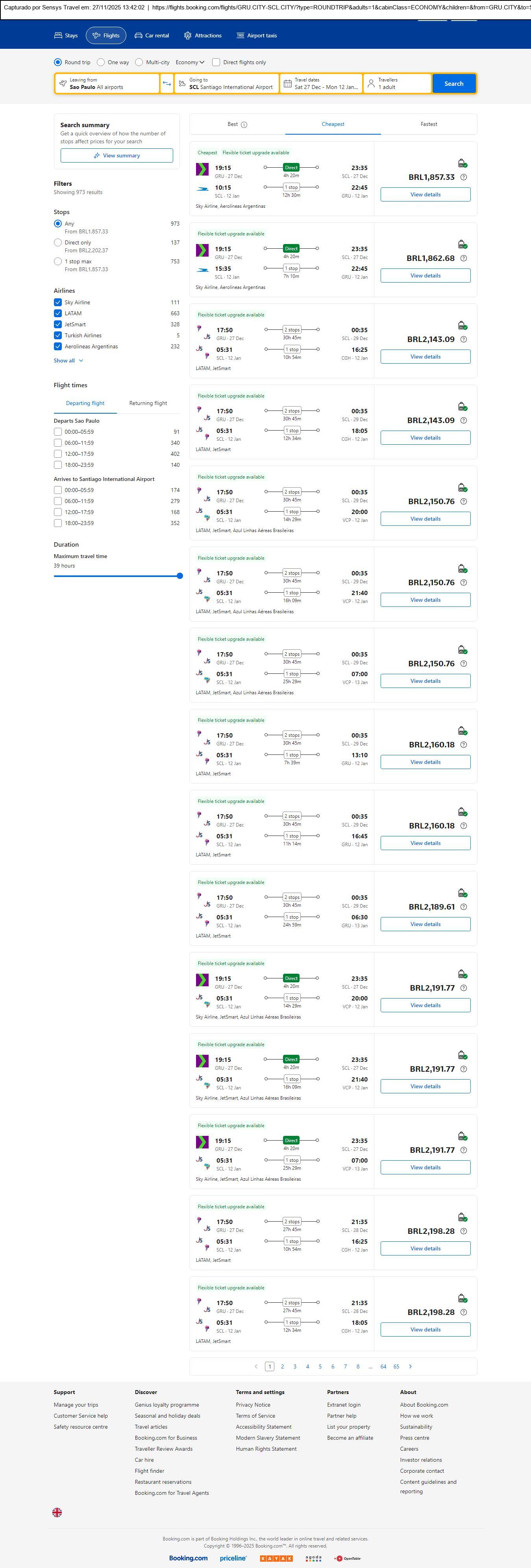
Task: Click the calendar icon in Travel dates field
Action: [x=287, y=83]
